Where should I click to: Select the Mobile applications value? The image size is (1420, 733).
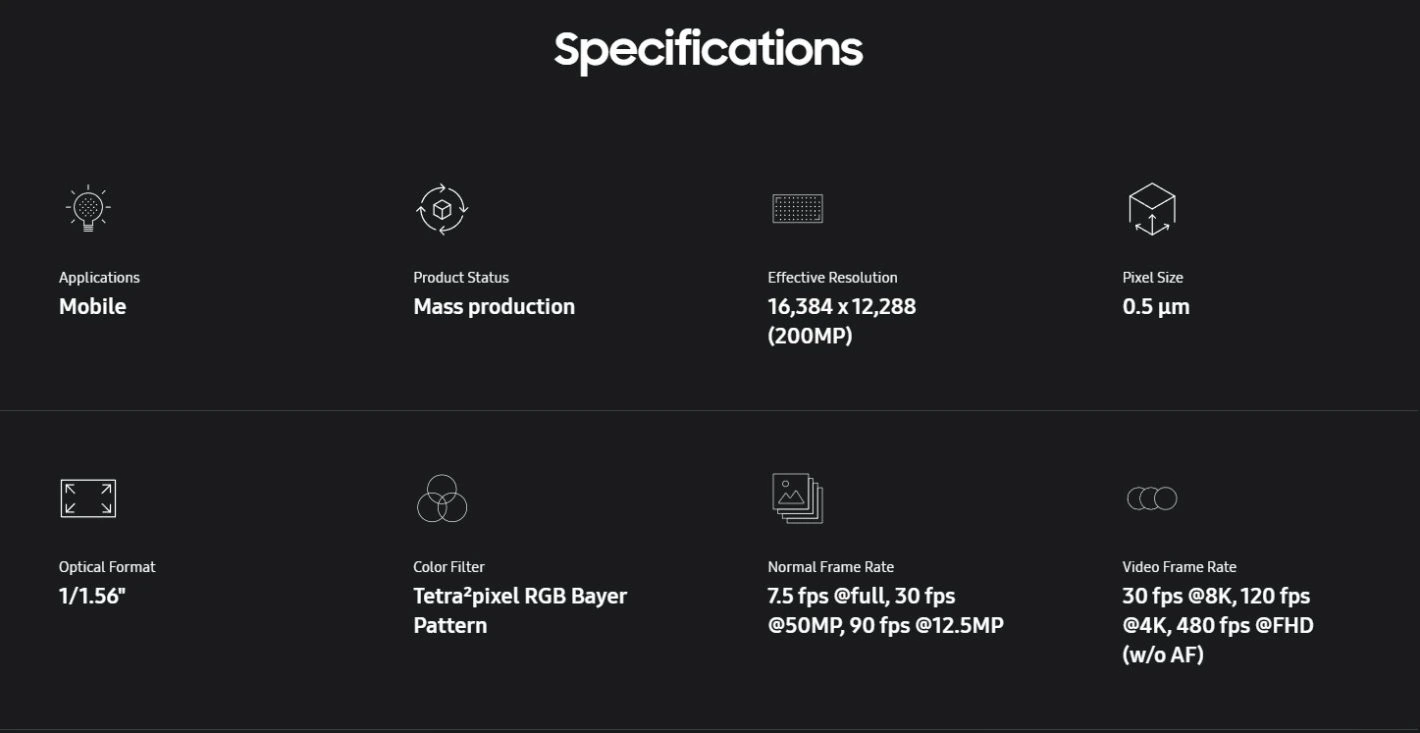(92, 307)
